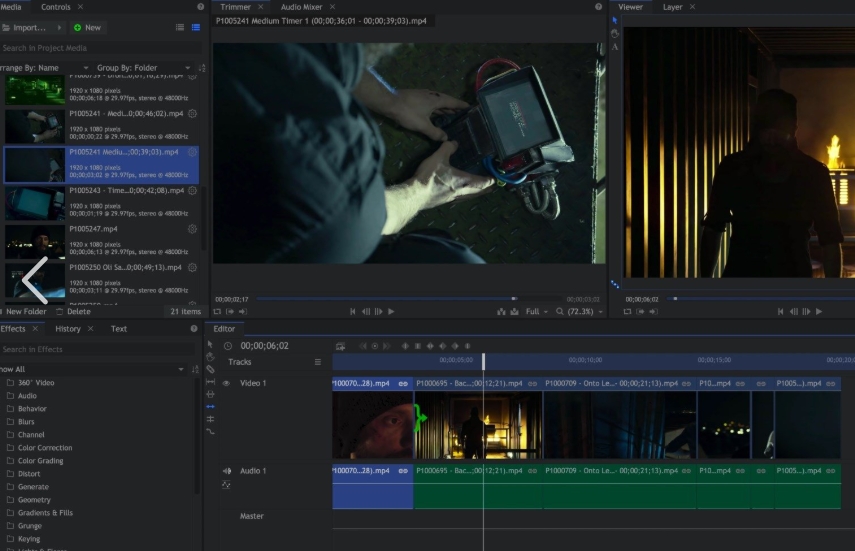The width and height of the screenshot is (855, 551).
Task: Expand the Keying effects folder
Action: click(x=23, y=539)
